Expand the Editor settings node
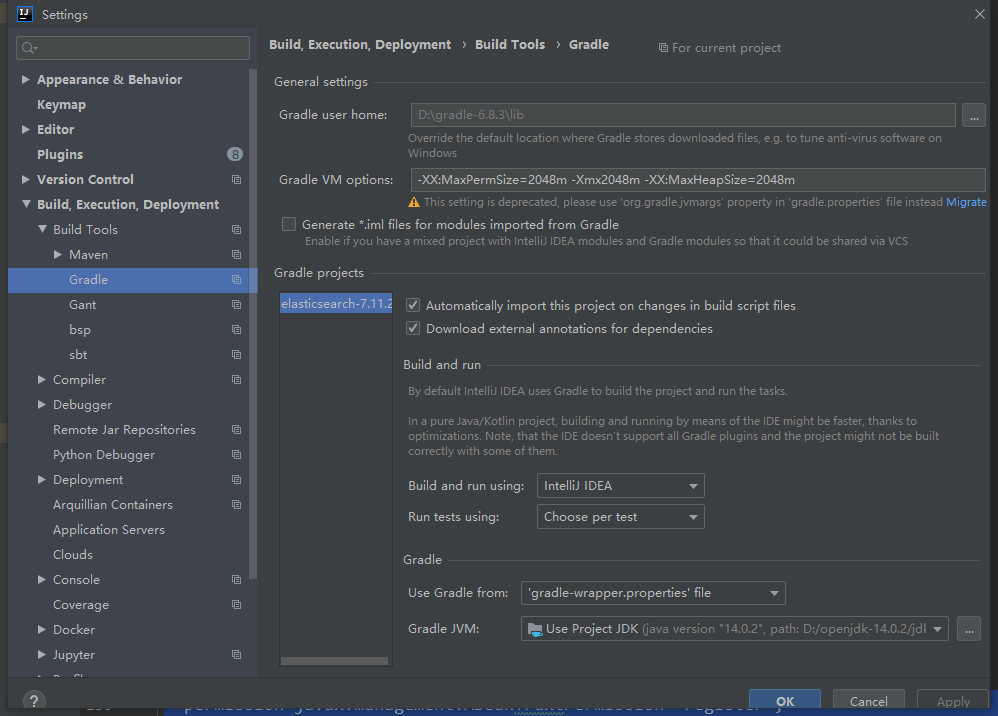 25,129
